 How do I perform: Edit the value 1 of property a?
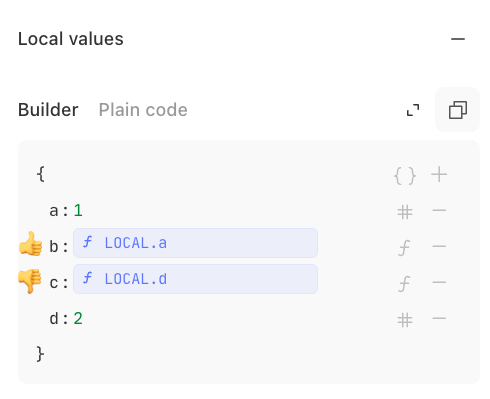point(78,210)
